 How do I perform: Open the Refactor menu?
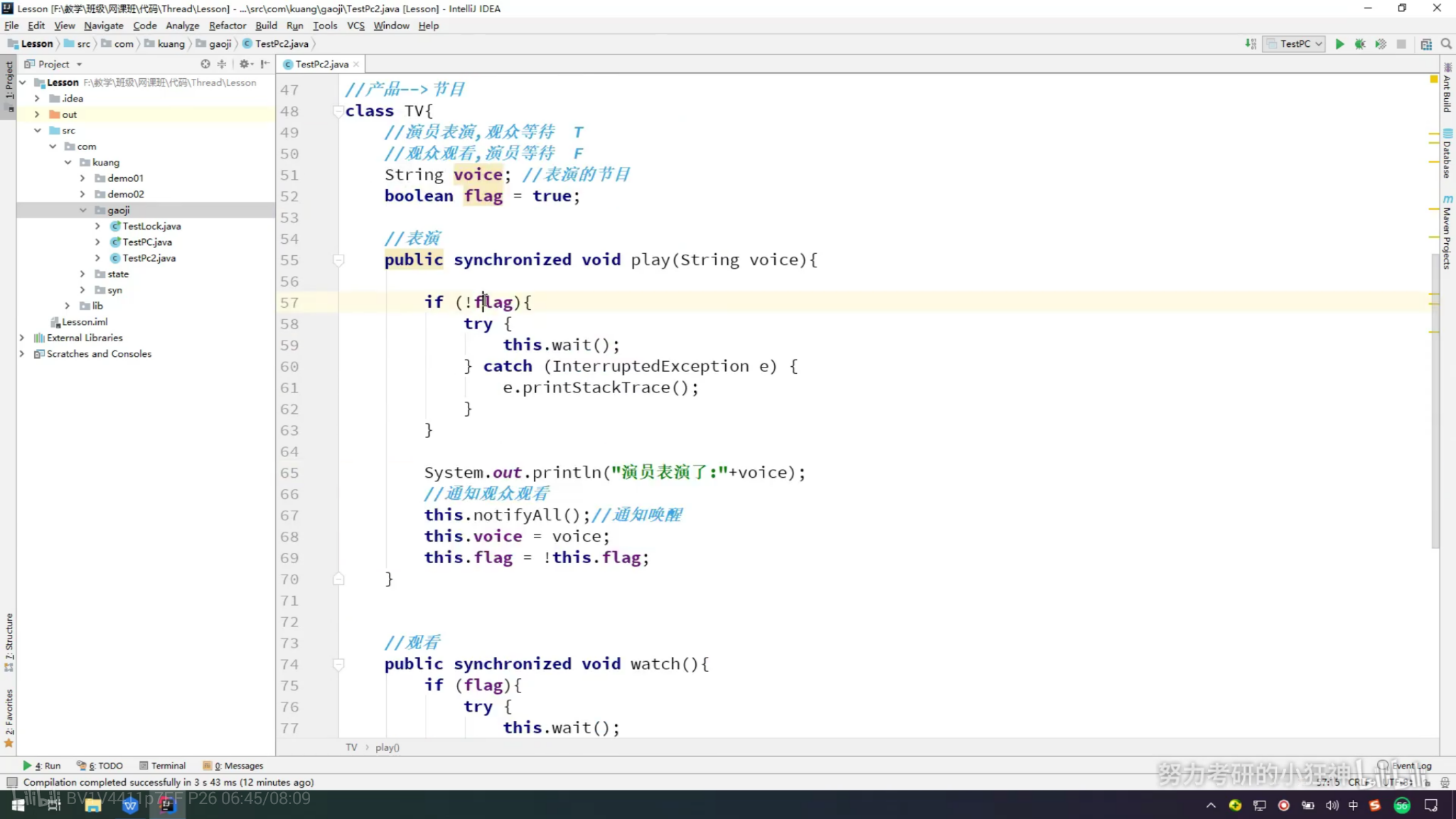[227, 26]
